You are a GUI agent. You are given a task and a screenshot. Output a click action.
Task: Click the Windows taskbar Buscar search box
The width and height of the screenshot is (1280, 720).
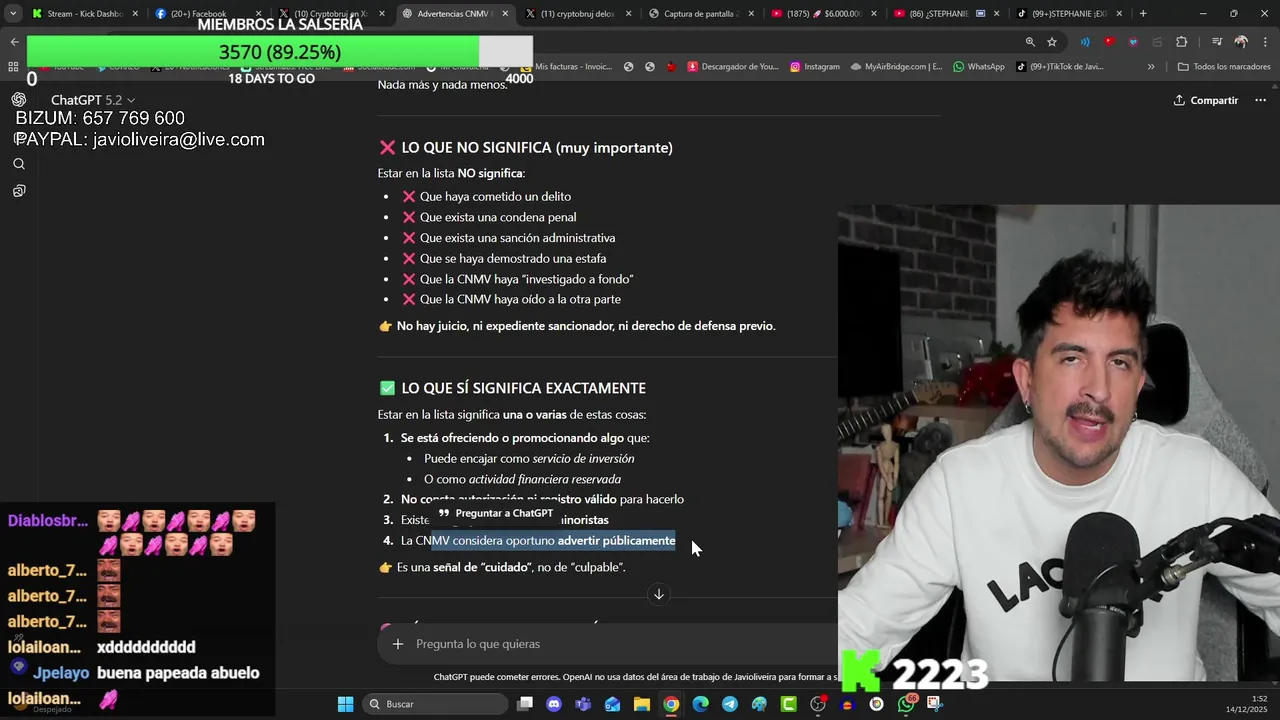click(x=435, y=704)
